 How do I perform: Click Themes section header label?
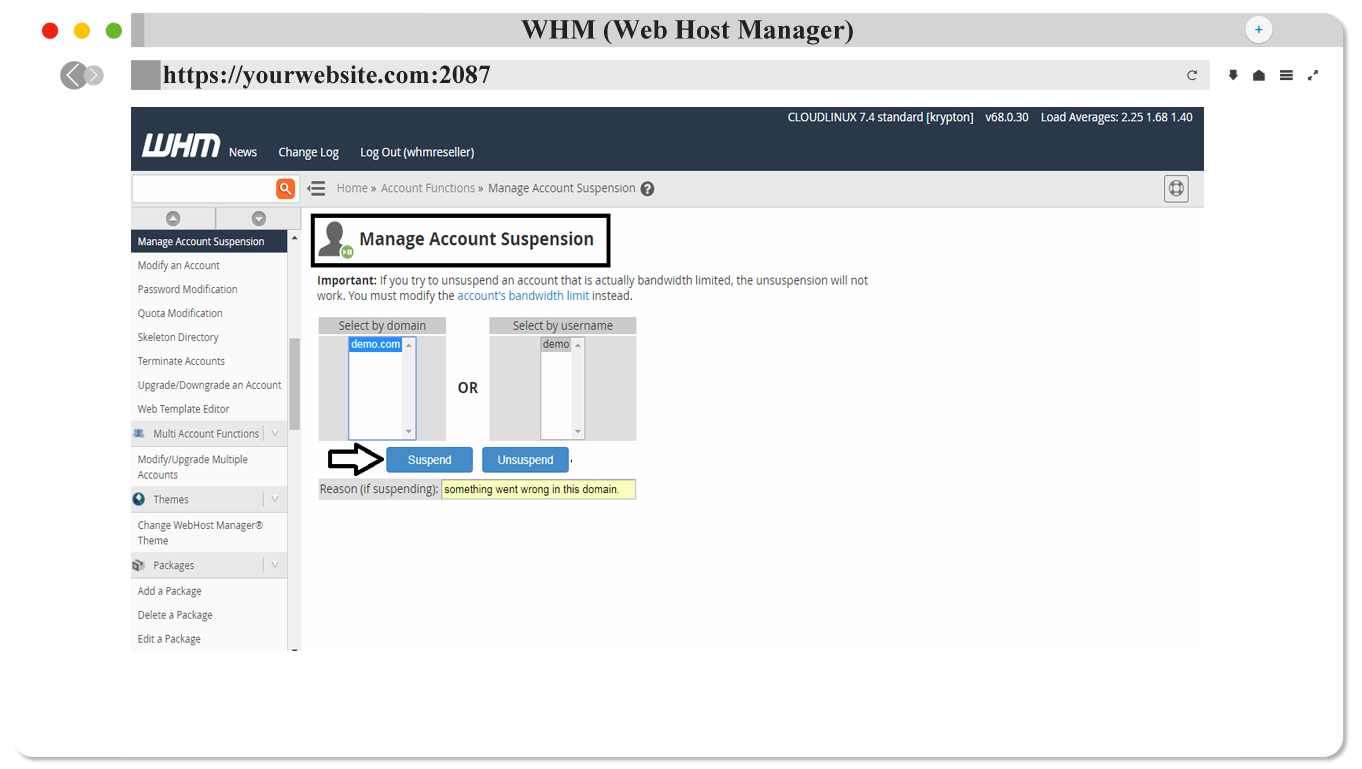(171, 499)
